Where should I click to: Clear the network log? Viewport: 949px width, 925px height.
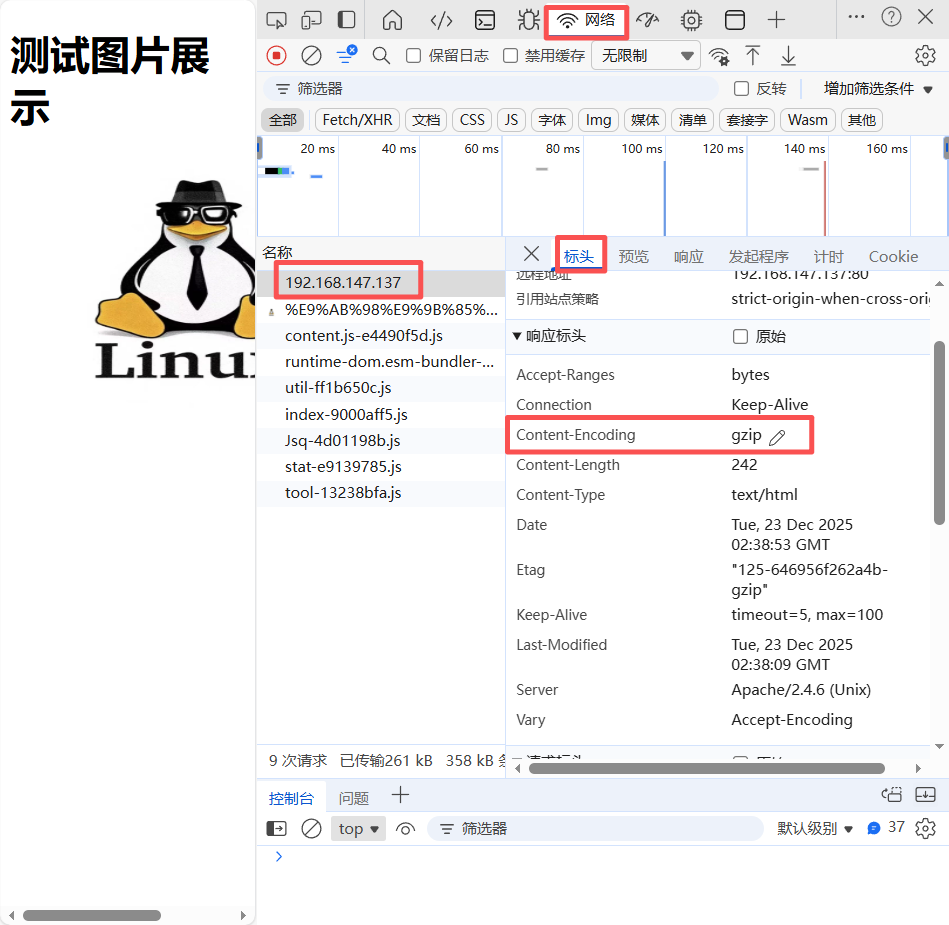click(311, 56)
